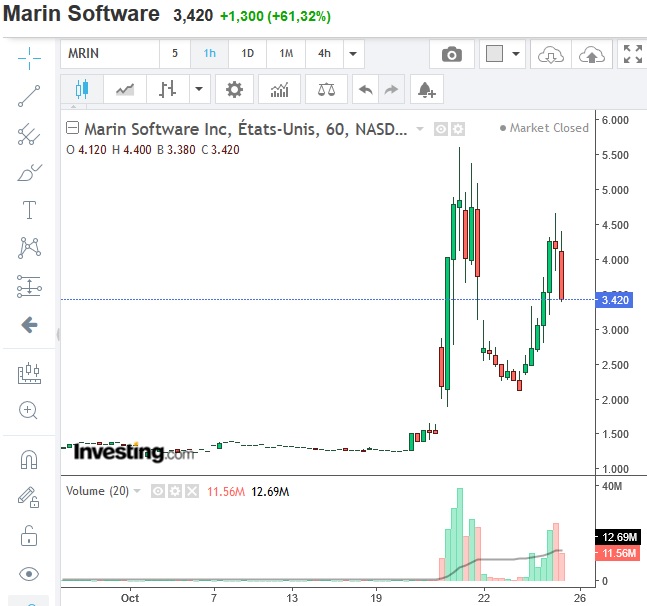Viewport: 647px width, 606px height.
Task: Select the trend line drawing tool
Action: click(29, 96)
